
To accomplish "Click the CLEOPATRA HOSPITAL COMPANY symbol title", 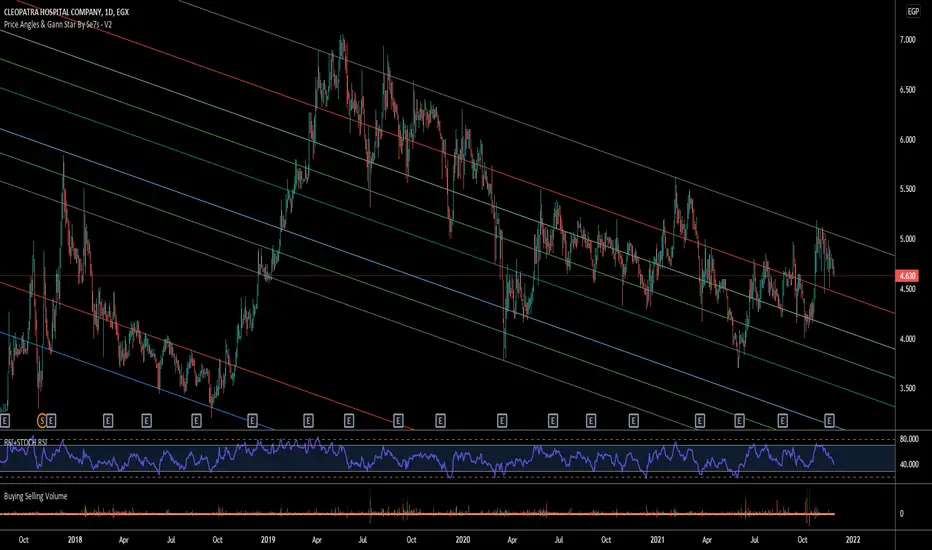I will (x=66, y=12).
